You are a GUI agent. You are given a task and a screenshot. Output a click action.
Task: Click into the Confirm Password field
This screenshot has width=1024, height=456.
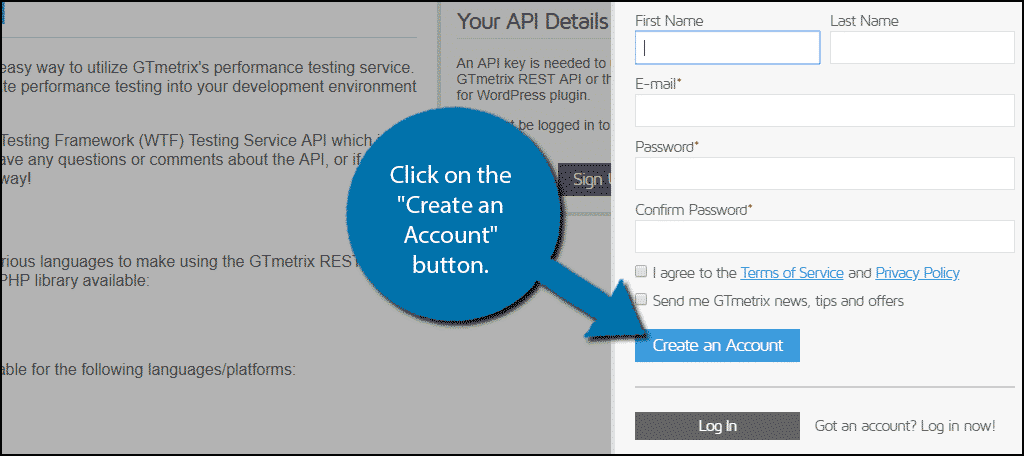(x=824, y=236)
